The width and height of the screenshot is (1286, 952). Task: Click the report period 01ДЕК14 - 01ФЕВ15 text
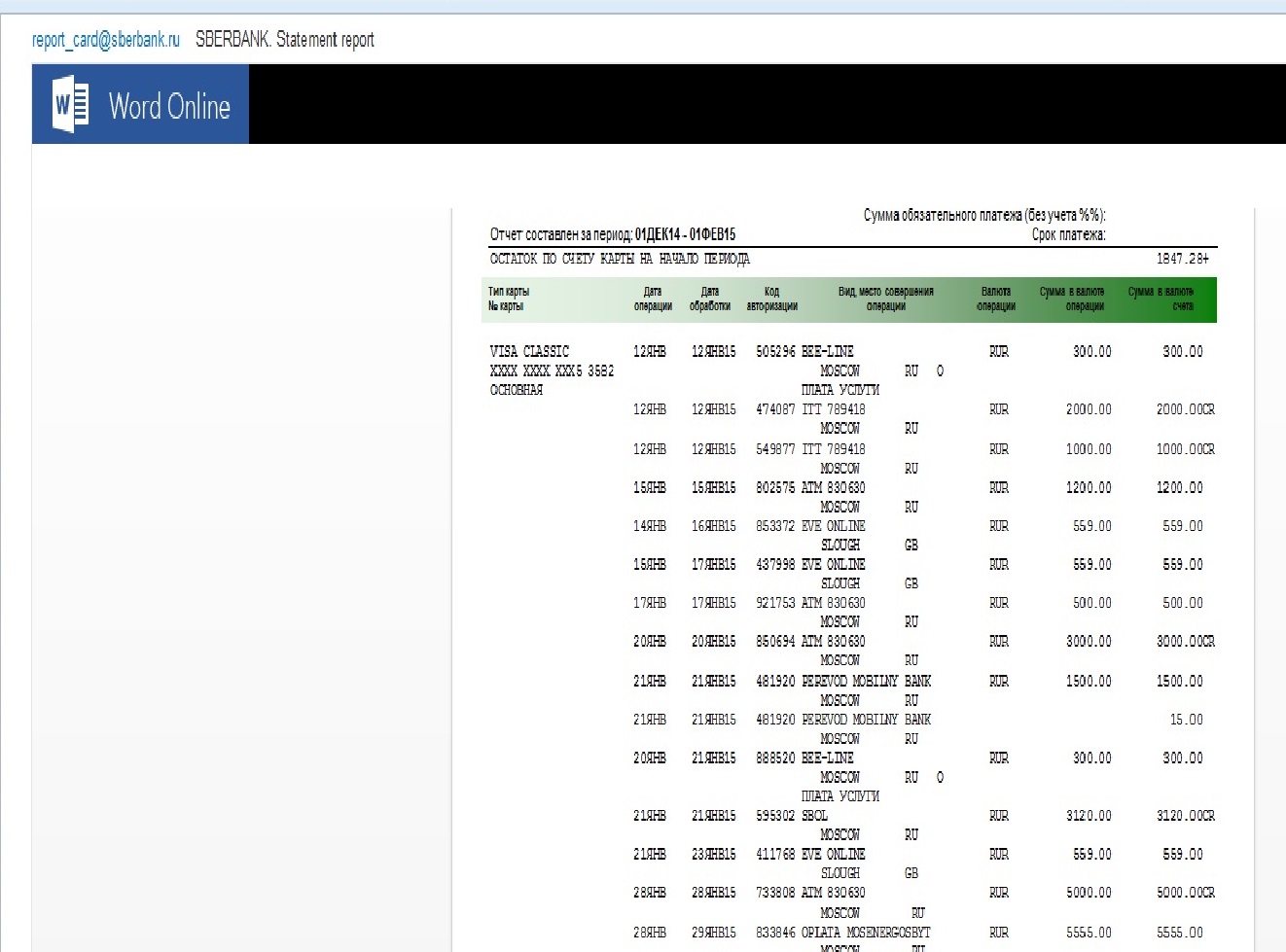pos(686,234)
